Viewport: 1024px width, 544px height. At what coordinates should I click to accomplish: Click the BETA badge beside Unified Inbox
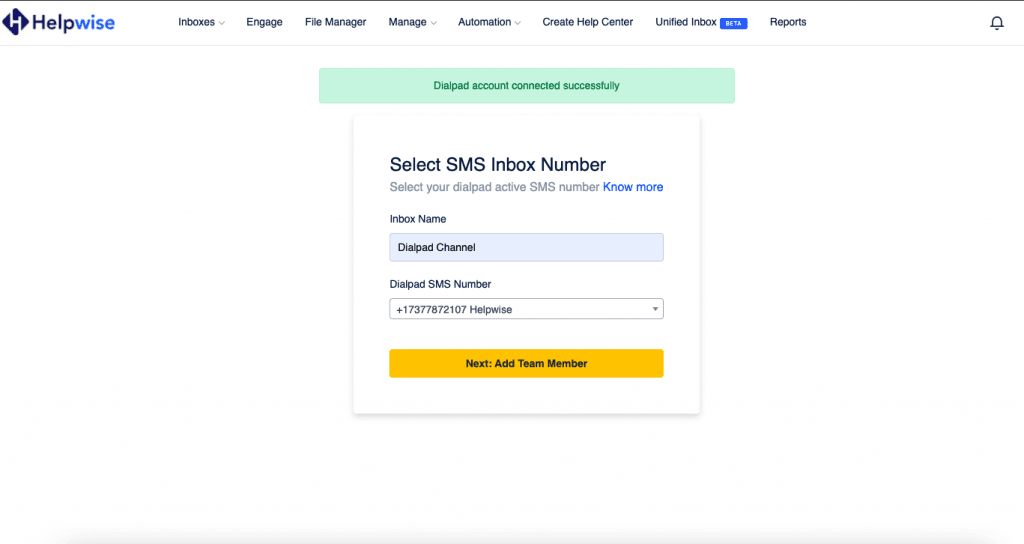[733, 23]
